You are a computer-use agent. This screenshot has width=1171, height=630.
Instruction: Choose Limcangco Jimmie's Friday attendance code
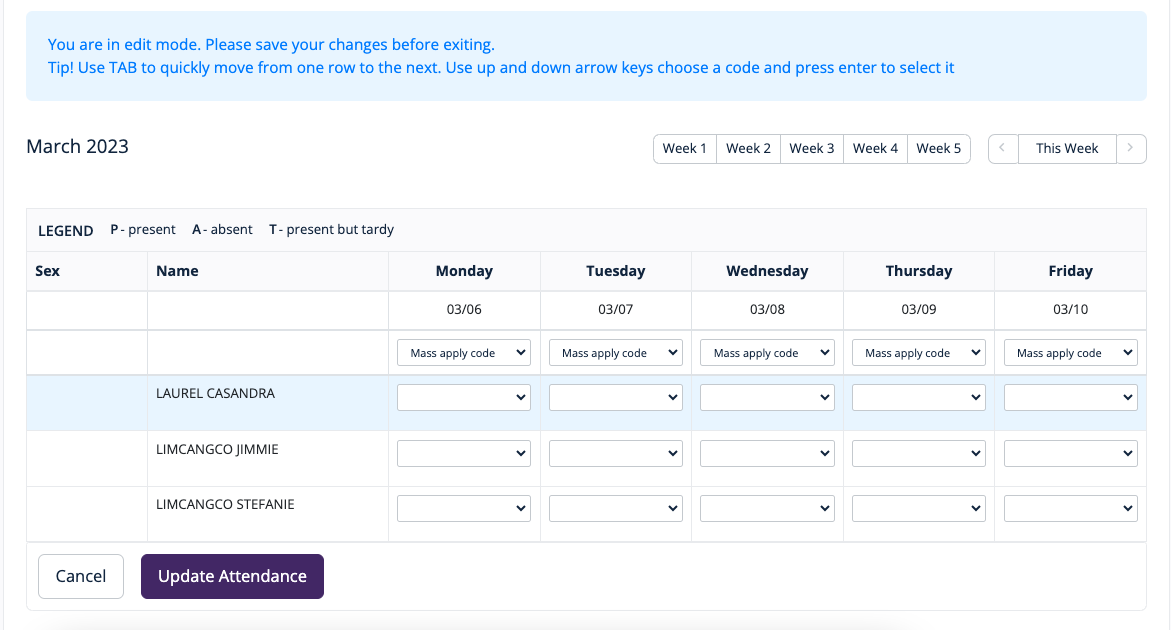point(1070,453)
